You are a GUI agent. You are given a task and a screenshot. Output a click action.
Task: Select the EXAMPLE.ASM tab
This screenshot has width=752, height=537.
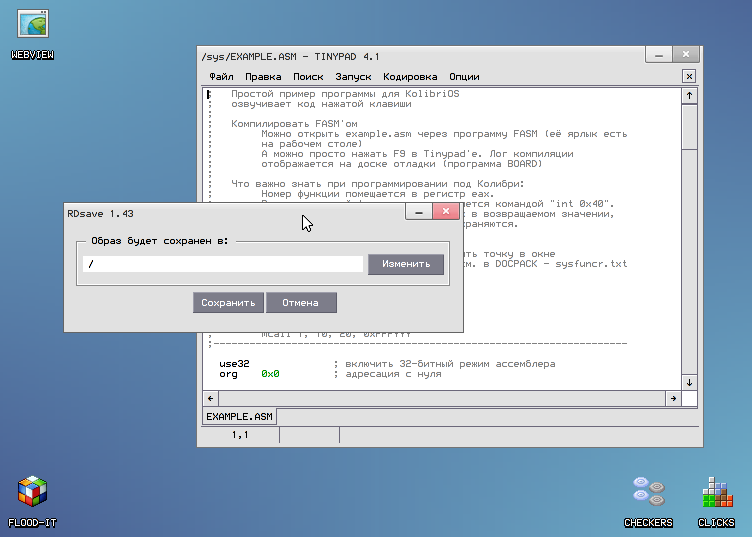[240, 416]
